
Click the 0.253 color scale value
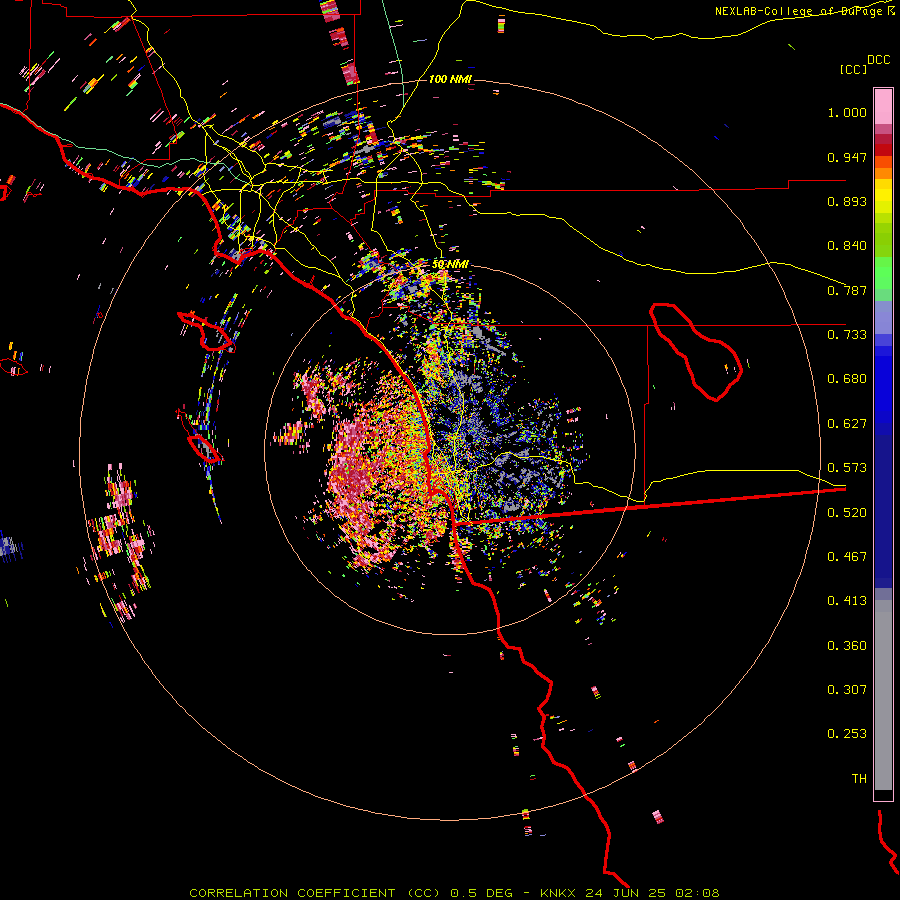pyautogui.click(x=847, y=734)
